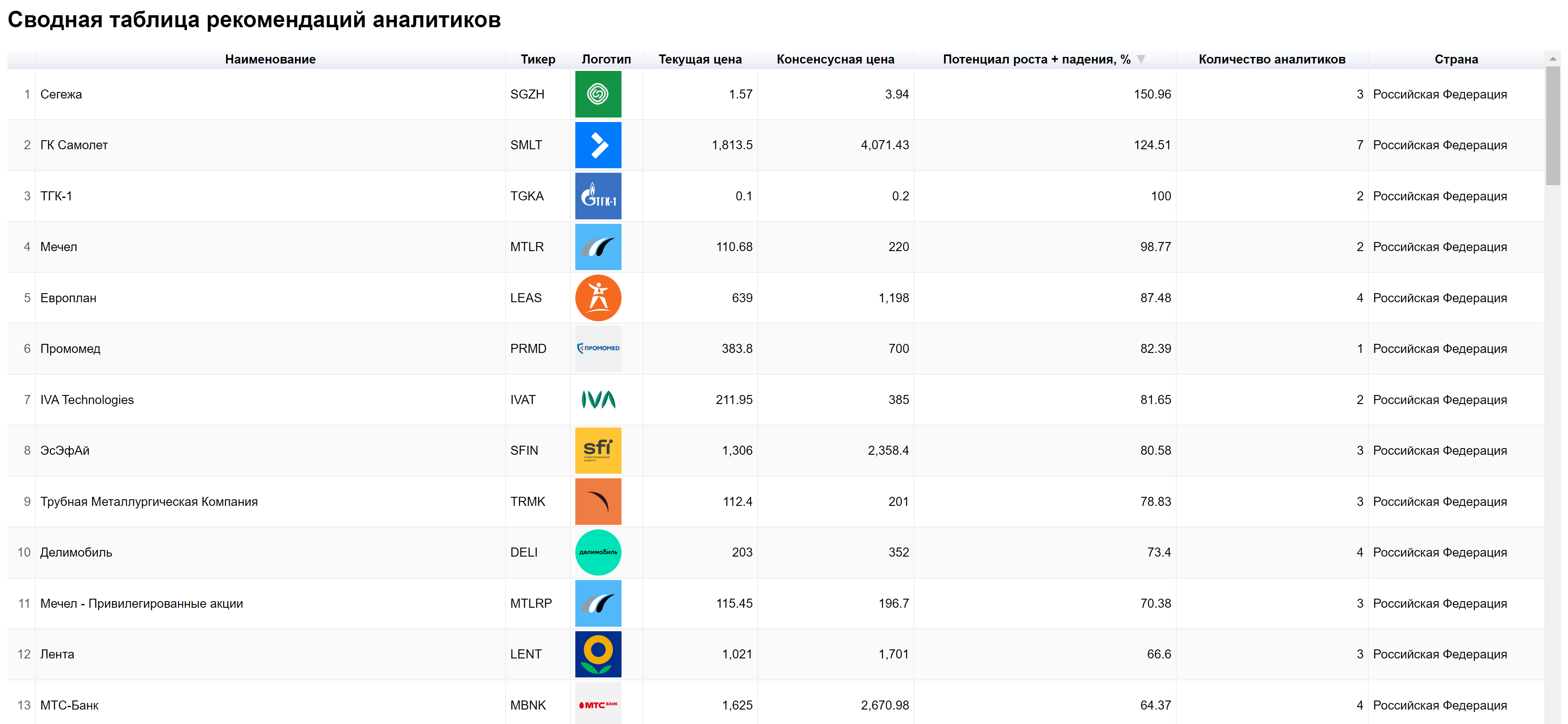Click the МТС-Банк logo thumbnail
1568x724 pixels.
(598, 705)
